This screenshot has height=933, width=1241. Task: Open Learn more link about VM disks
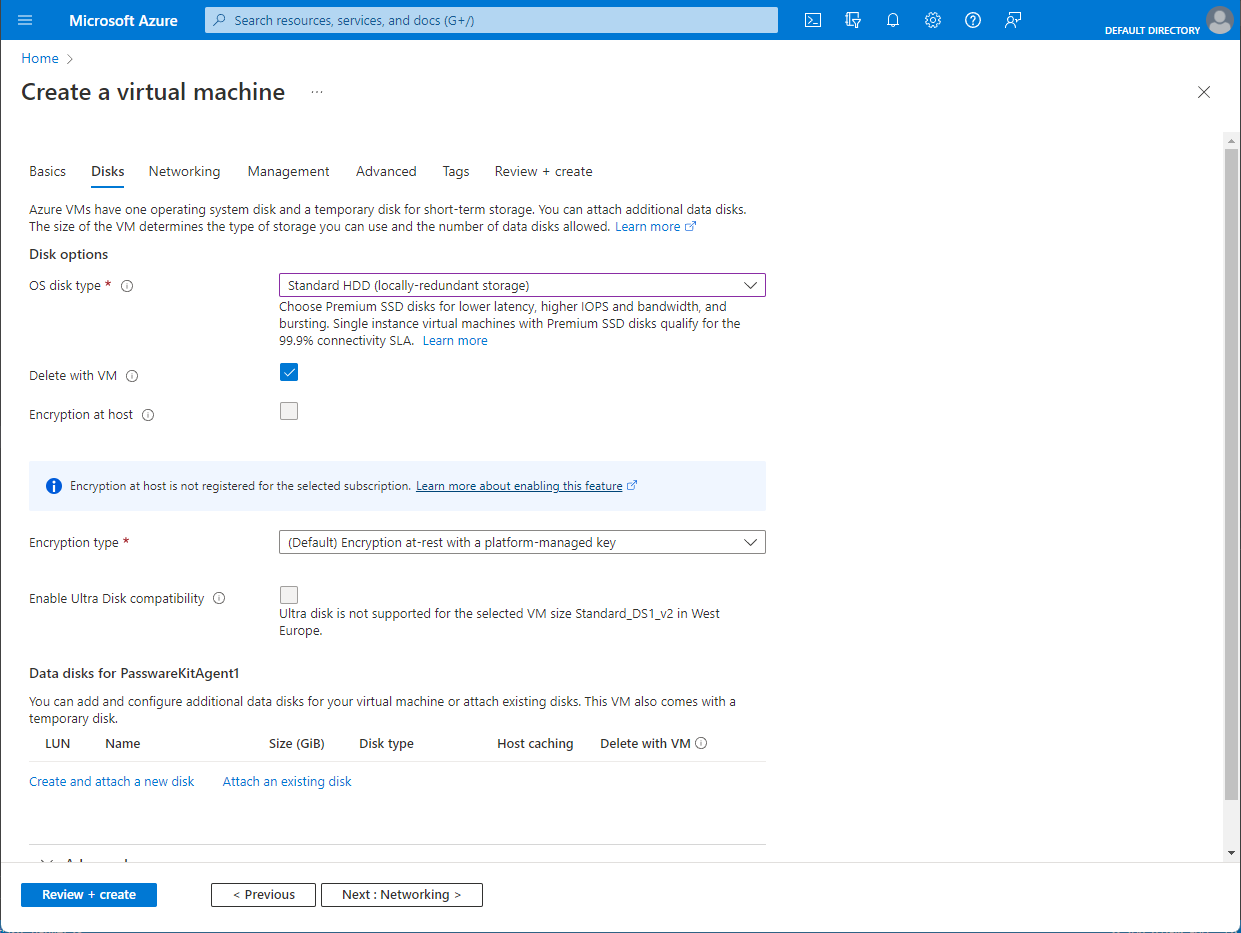point(655,227)
